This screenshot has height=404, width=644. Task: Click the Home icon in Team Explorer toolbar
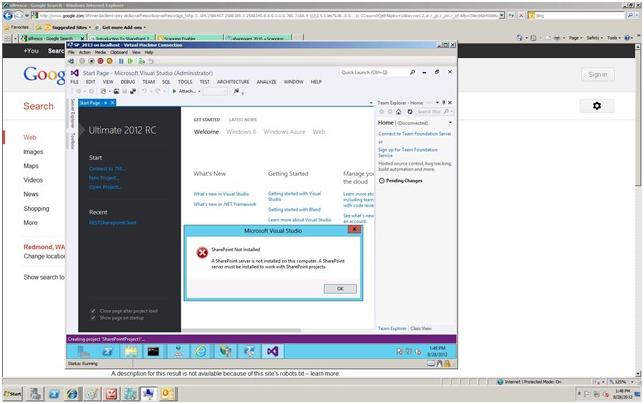(398, 112)
